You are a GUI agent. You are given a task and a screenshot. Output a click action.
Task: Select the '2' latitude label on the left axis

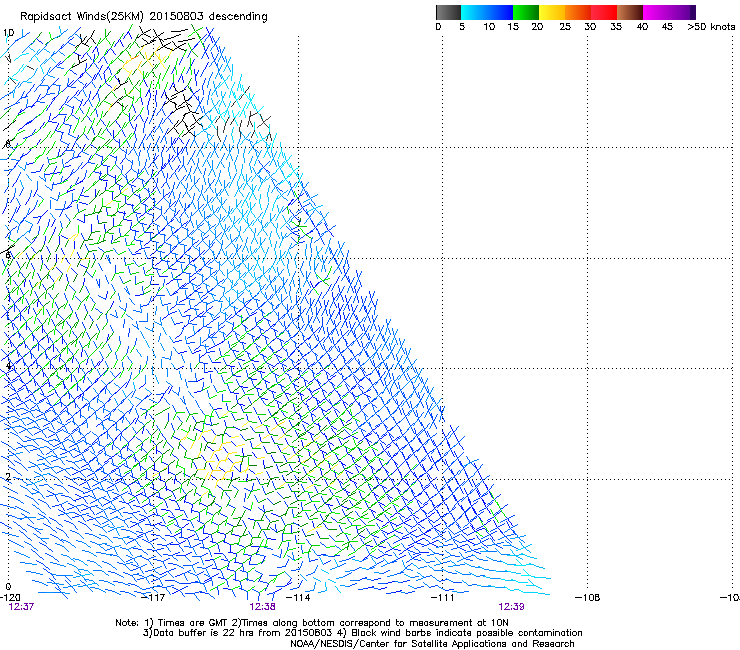[x=8, y=477]
